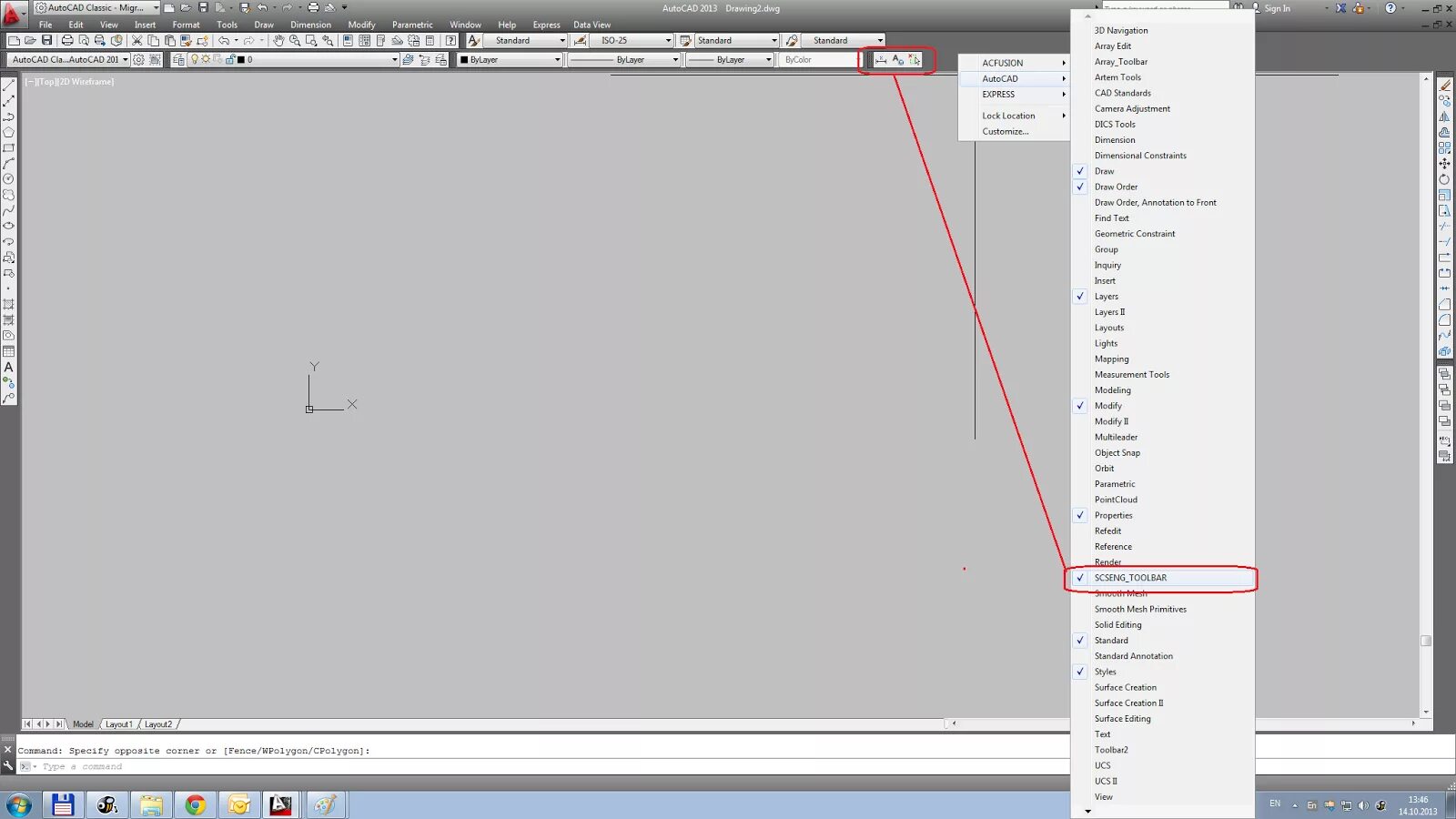Image resolution: width=1456 pixels, height=819 pixels.
Task: Uncheck the Properties toolbar entry
Action: click(x=1163, y=515)
